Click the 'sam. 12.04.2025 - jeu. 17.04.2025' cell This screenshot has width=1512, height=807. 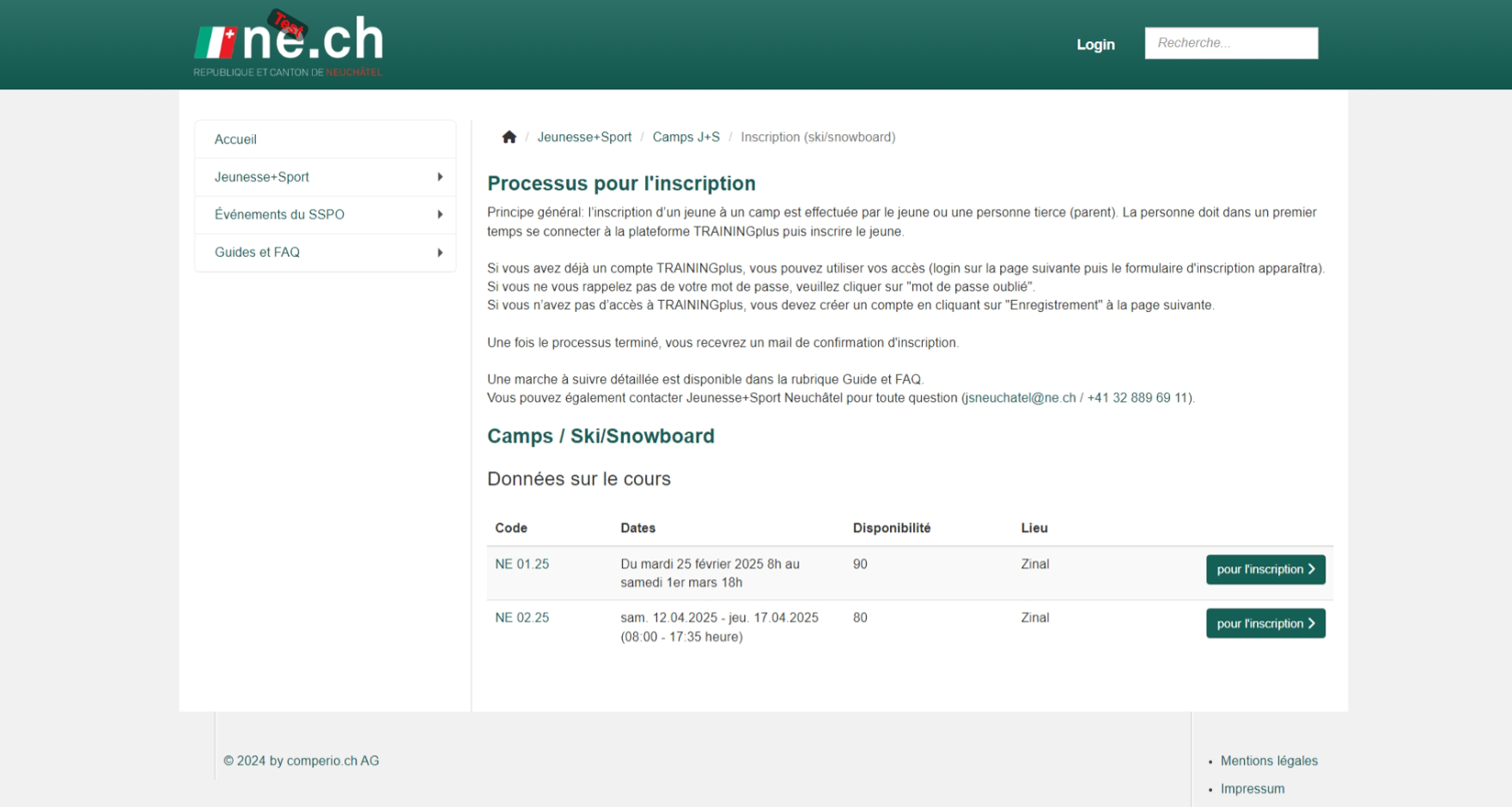[719, 627]
